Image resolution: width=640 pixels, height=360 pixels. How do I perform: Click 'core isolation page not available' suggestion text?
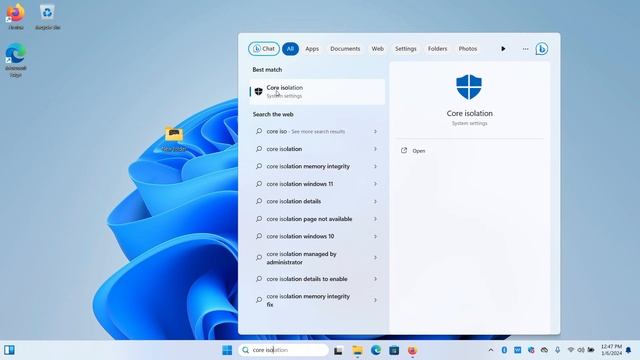click(x=309, y=219)
